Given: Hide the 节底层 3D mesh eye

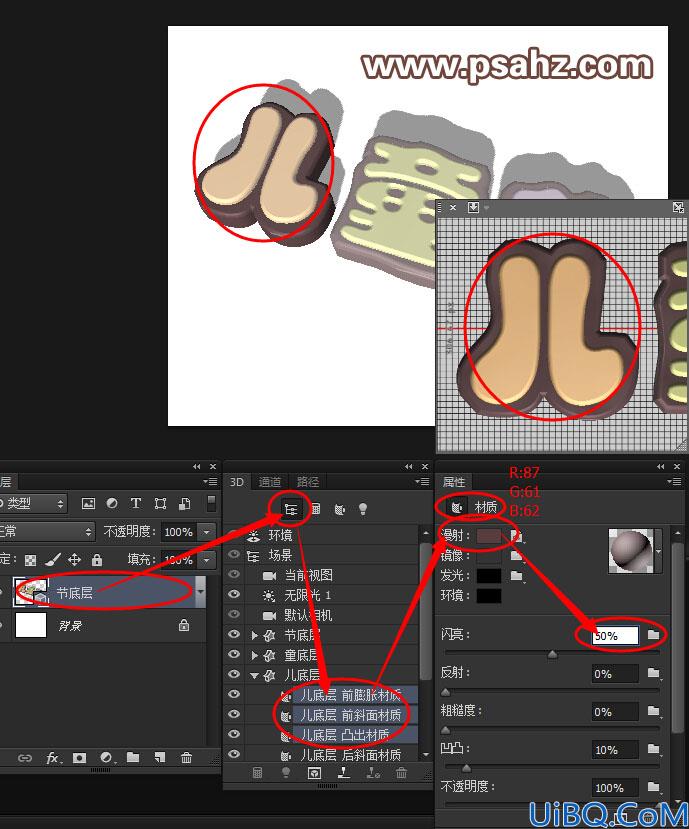Looking at the screenshot, I should 234,634.
